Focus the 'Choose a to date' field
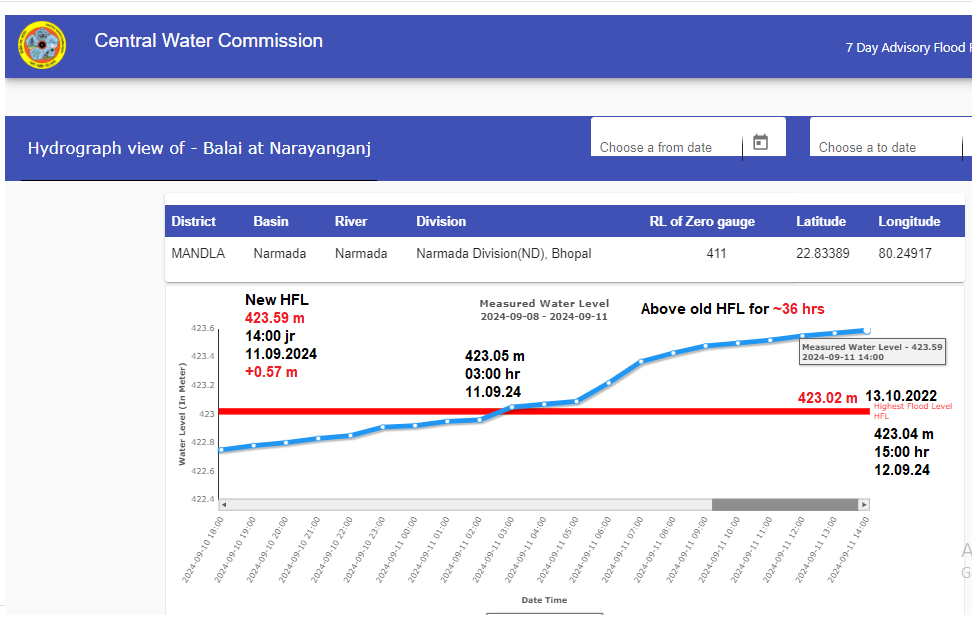 (880, 147)
